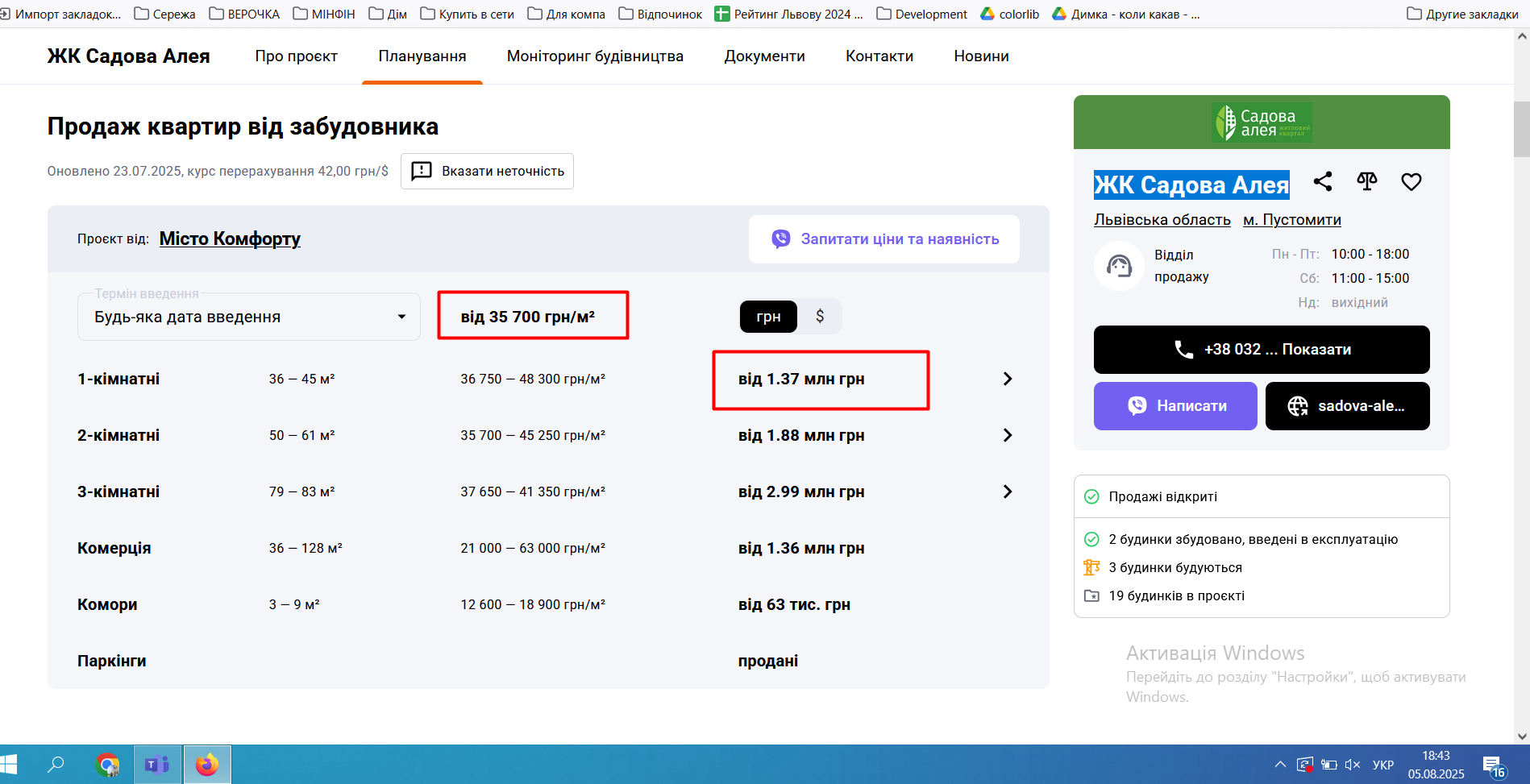Image resolution: width=1530 pixels, height=784 pixels.
Task: Click від 2.99 млн грн price
Action: [x=801, y=492]
